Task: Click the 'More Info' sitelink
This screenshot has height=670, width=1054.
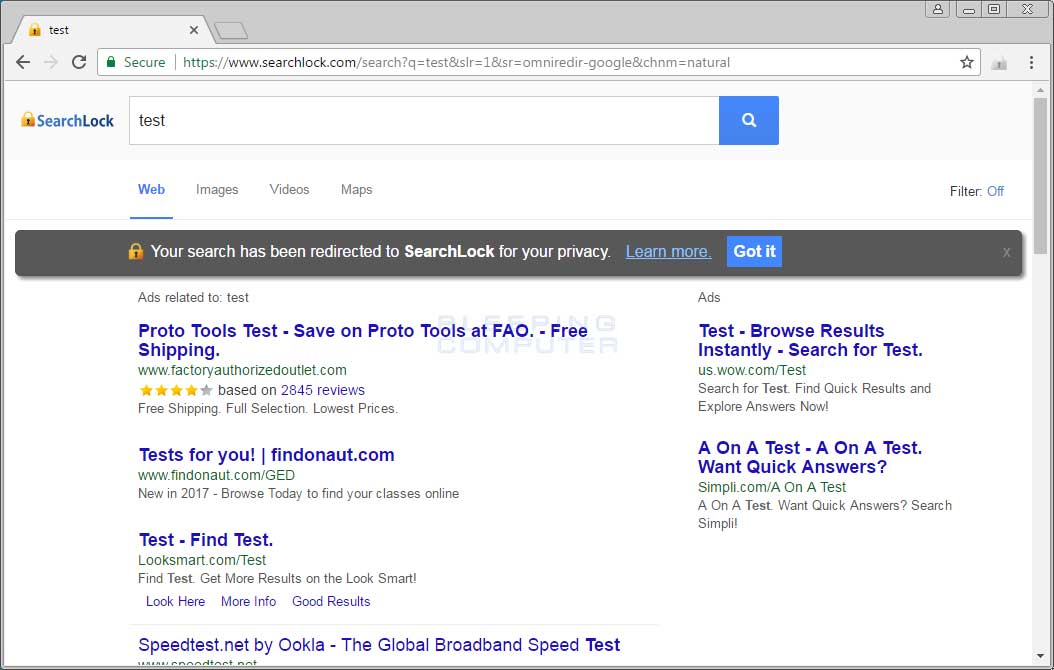Action: click(249, 601)
